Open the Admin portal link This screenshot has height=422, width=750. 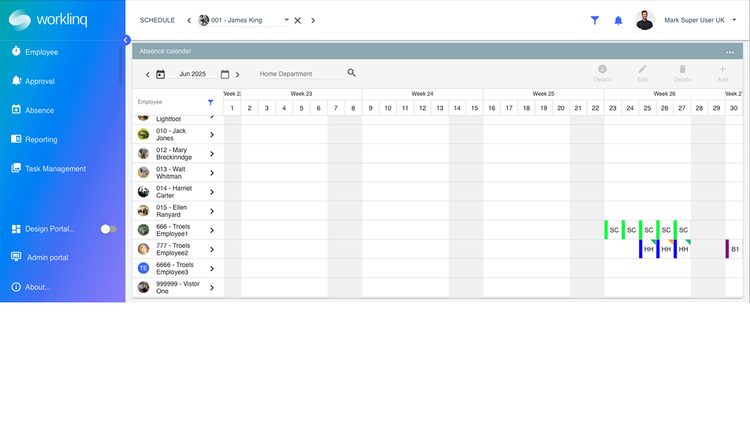40,257
